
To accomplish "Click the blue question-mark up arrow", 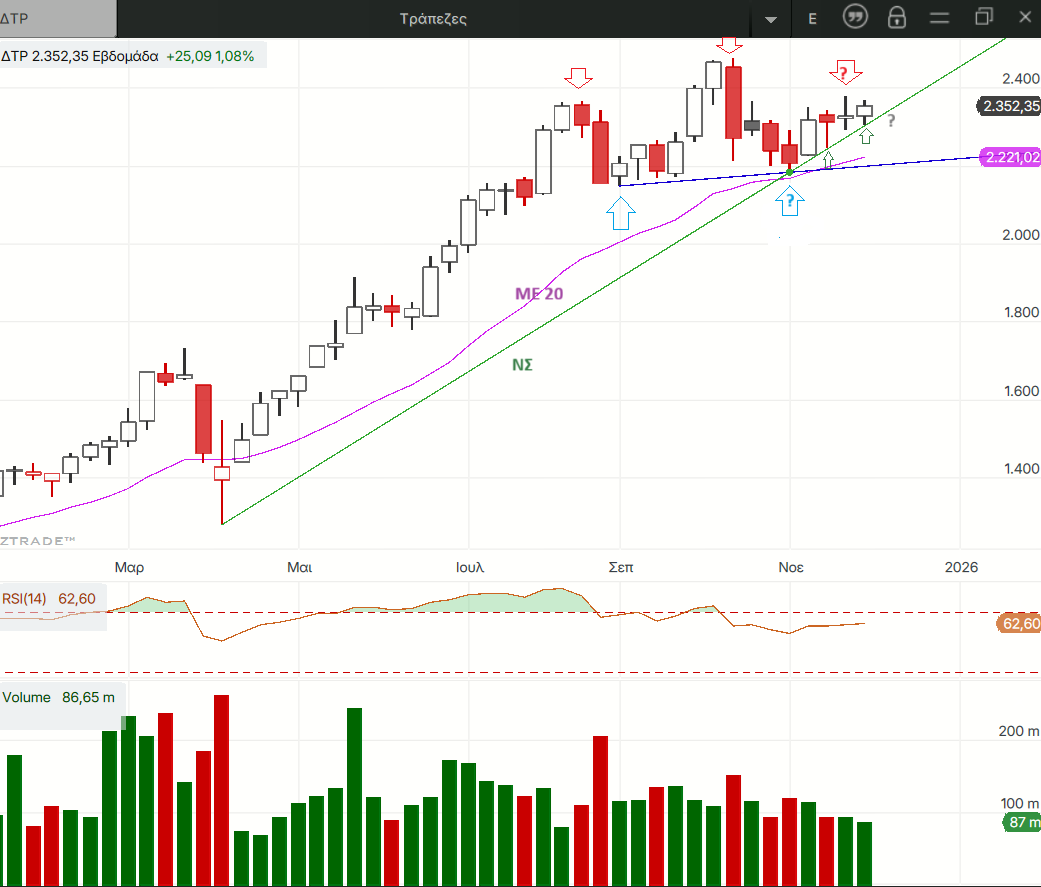I will tap(790, 202).
